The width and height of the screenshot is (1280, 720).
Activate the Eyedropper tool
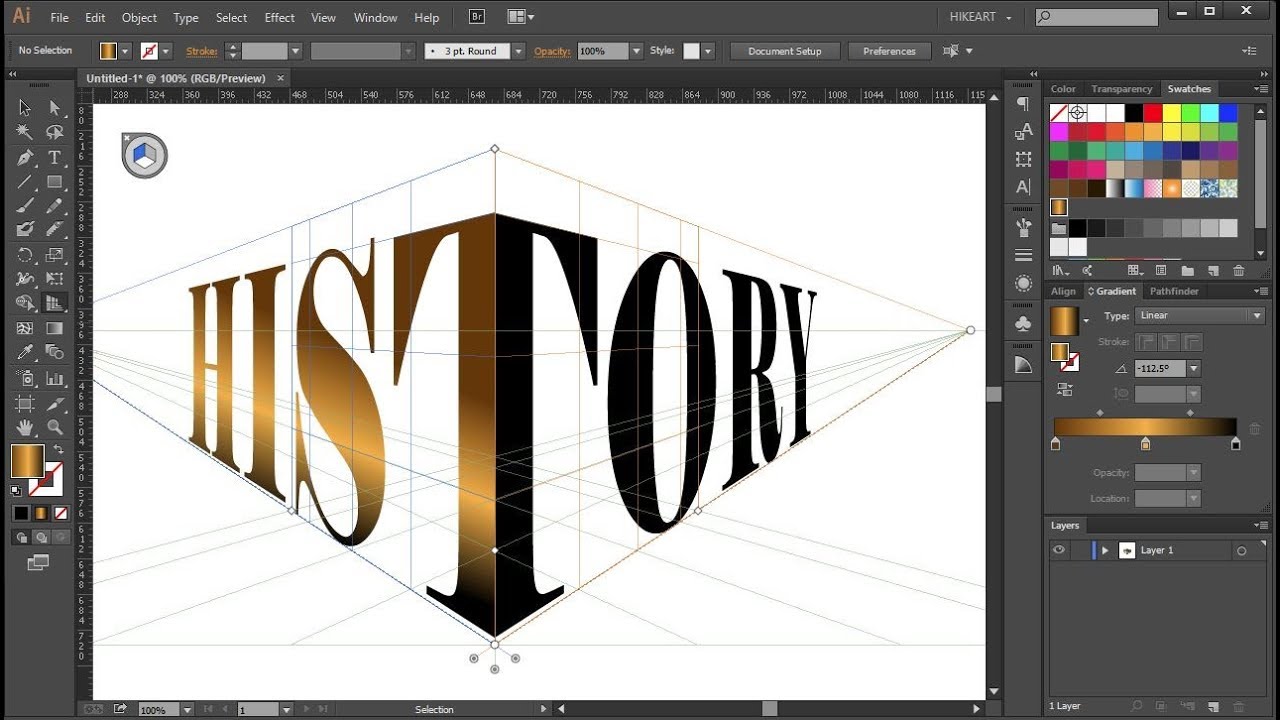(x=25, y=353)
